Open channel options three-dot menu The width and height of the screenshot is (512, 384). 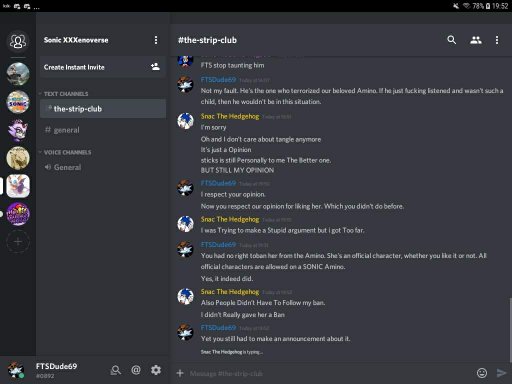pyautogui.click(x=497, y=40)
